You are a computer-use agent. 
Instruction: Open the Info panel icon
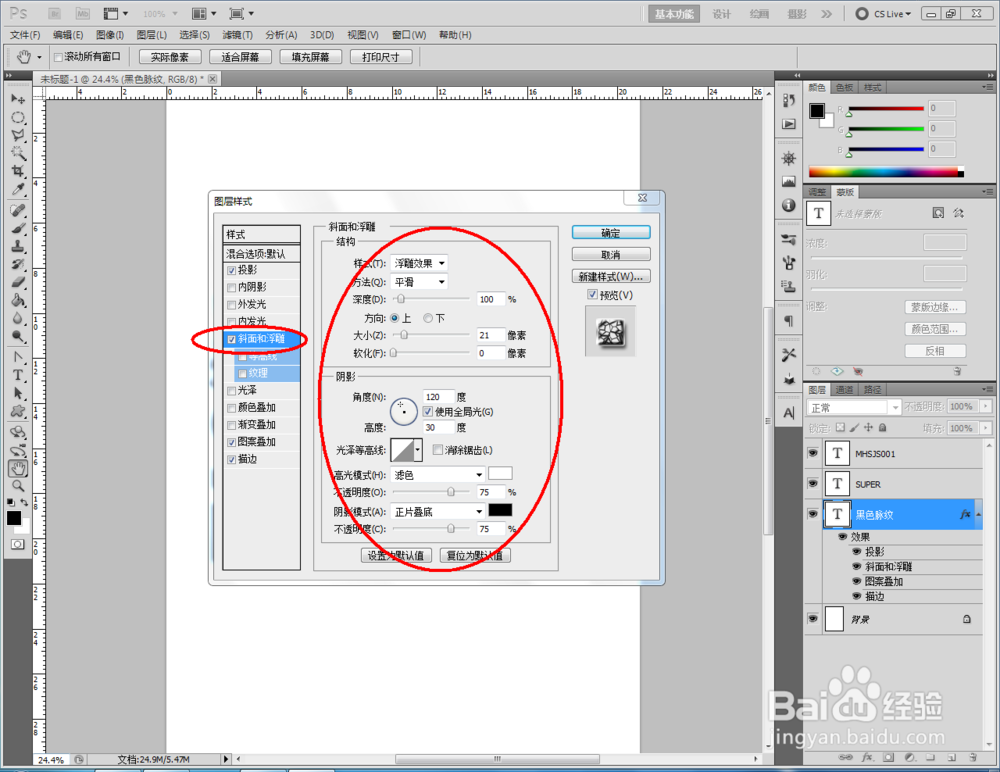pyautogui.click(x=789, y=205)
